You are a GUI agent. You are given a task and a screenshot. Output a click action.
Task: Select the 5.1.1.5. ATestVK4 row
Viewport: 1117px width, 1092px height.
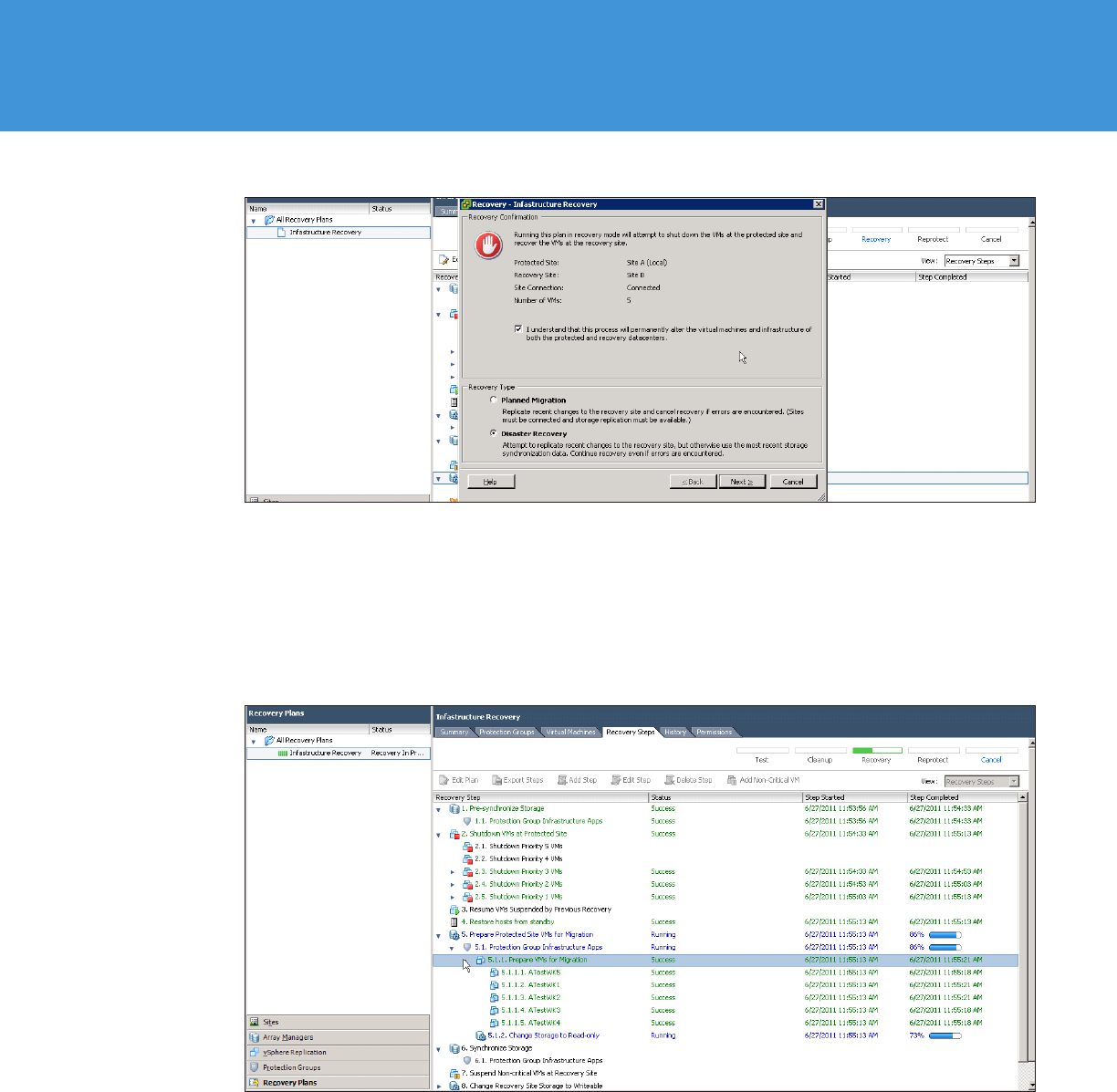tap(726, 1023)
